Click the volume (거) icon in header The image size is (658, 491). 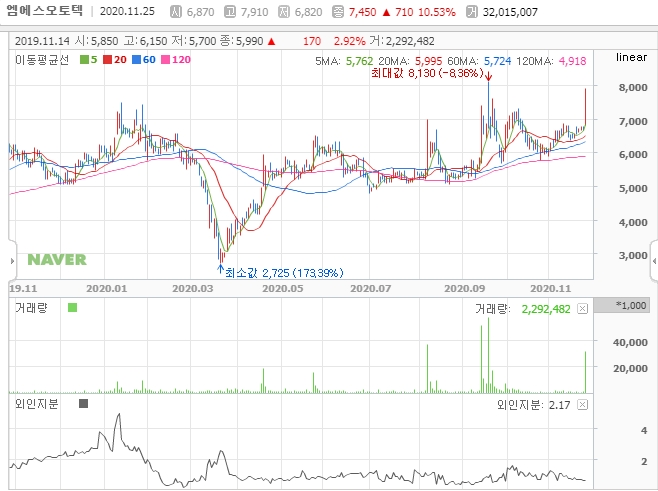(x=472, y=11)
